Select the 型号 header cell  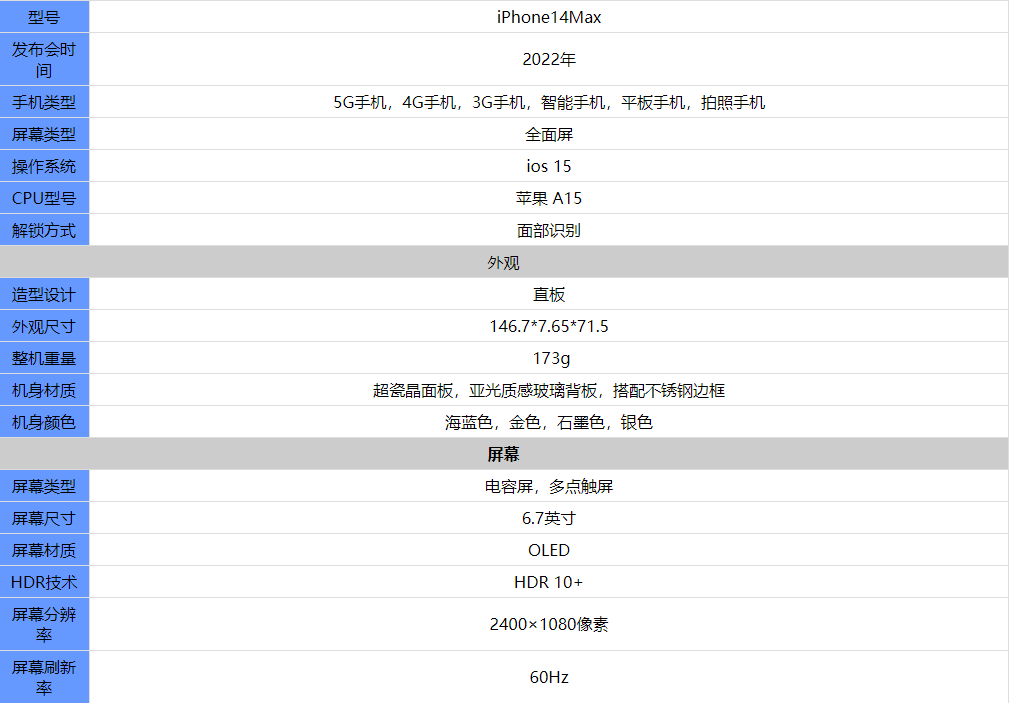pyautogui.click(x=44, y=17)
